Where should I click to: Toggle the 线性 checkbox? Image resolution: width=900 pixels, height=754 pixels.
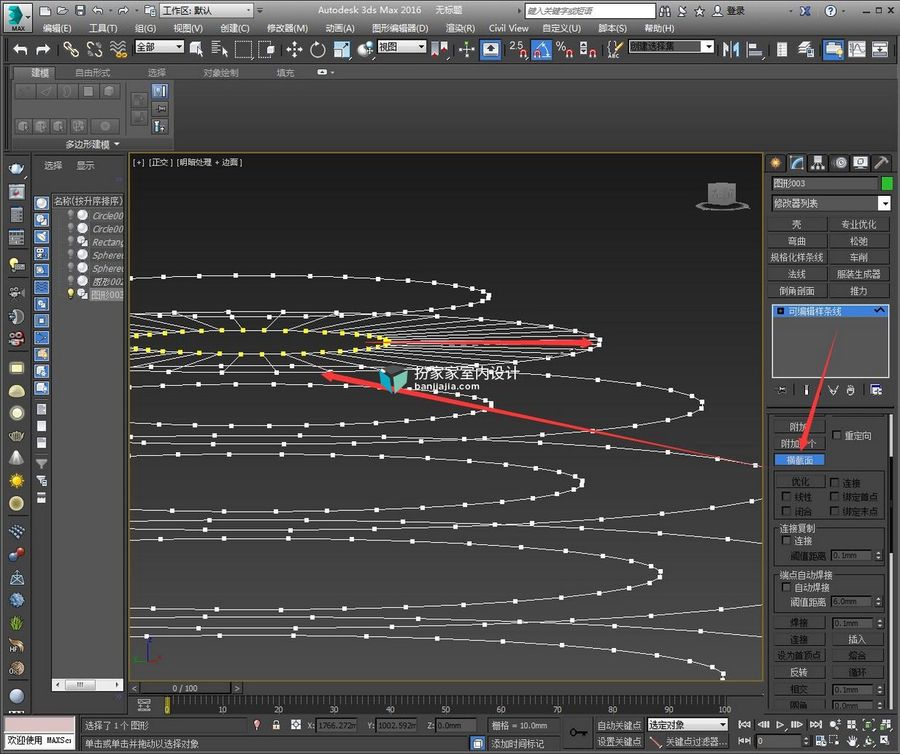[x=786, y=496]
